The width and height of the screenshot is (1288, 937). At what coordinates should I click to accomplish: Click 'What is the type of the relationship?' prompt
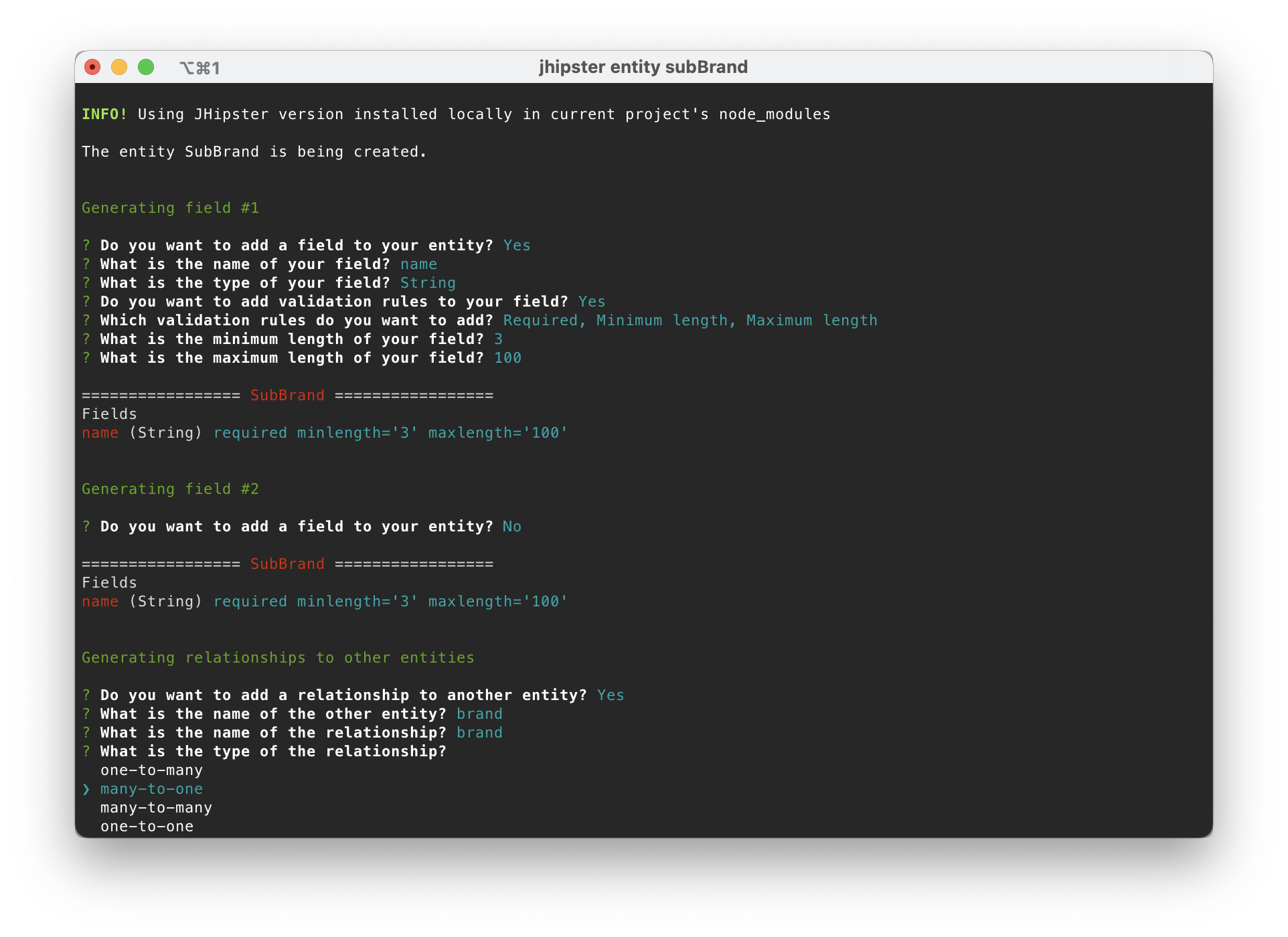[x=273, y=752]
